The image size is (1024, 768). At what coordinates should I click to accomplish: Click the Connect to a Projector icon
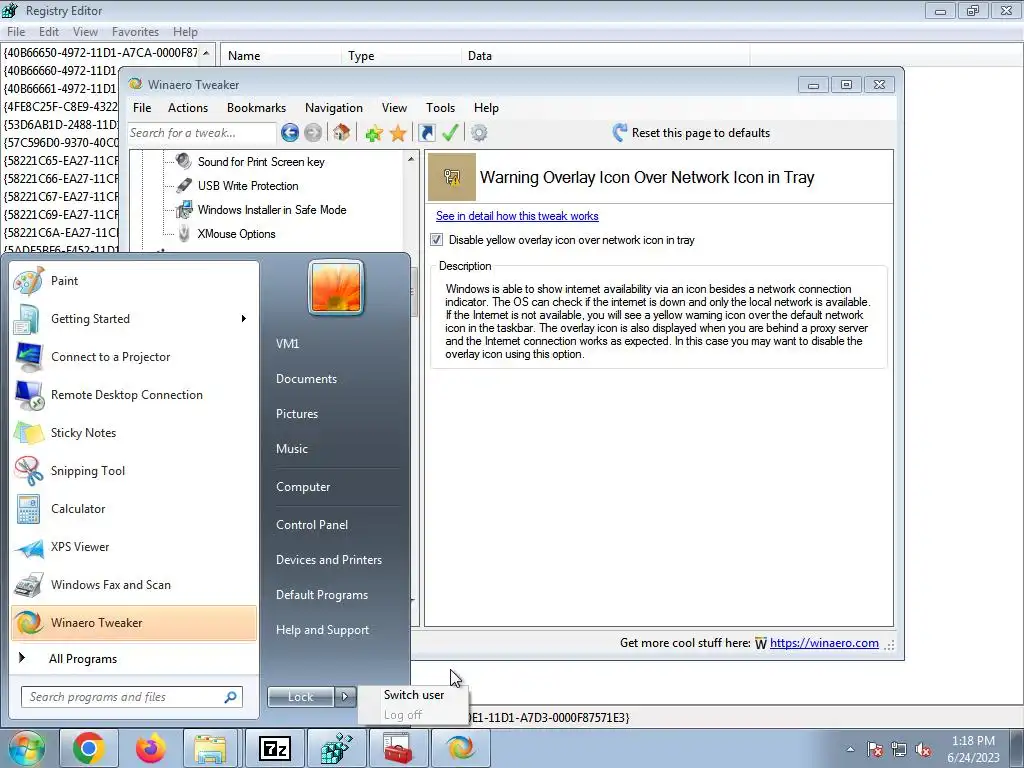[x=29, y=357]
